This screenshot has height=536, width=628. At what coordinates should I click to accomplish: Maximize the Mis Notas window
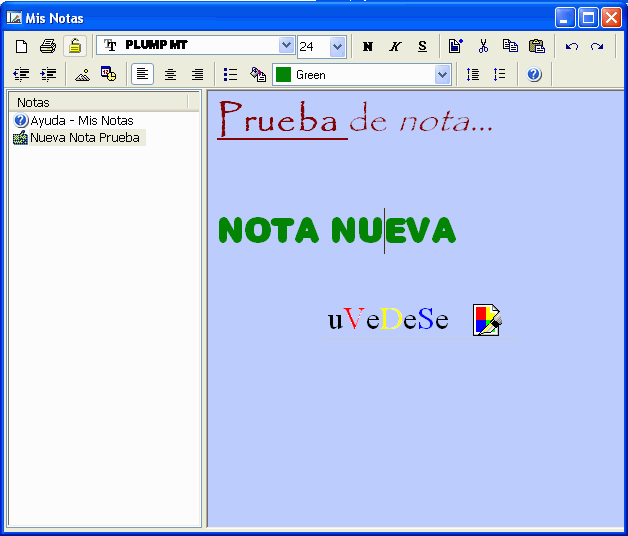tap(588, 18)
